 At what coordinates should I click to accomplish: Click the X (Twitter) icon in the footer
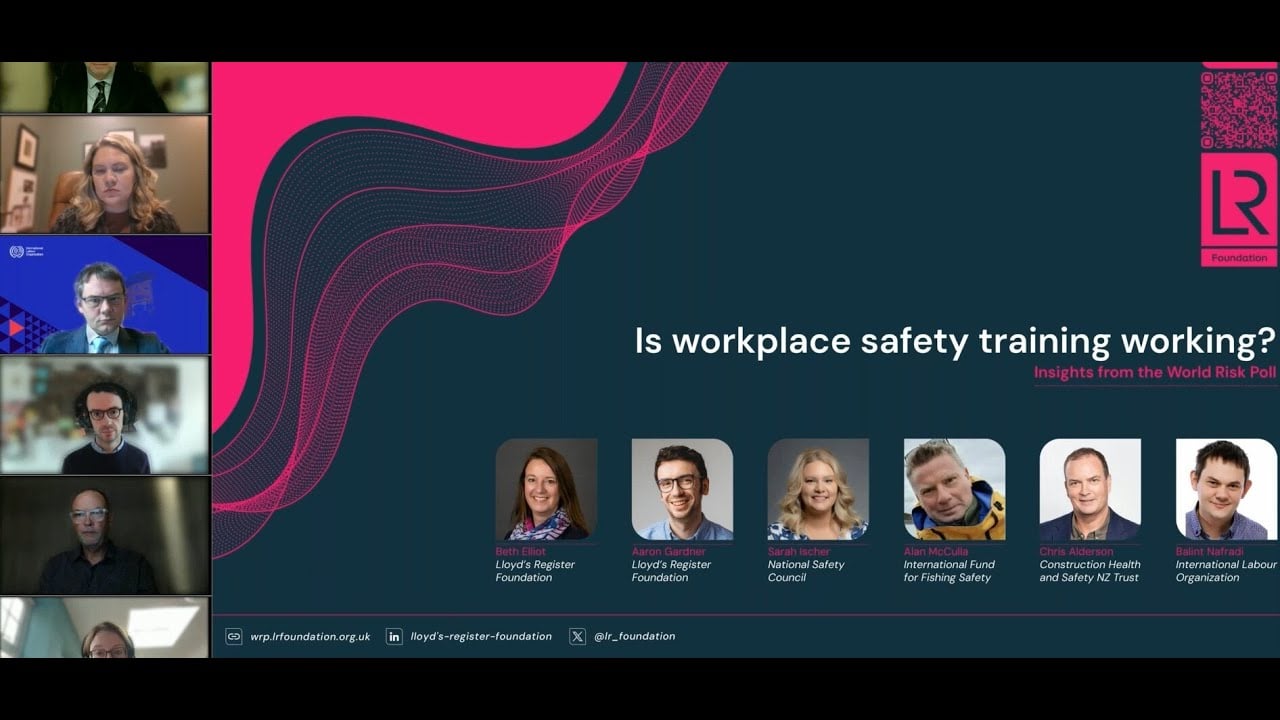tap(577, 636)
